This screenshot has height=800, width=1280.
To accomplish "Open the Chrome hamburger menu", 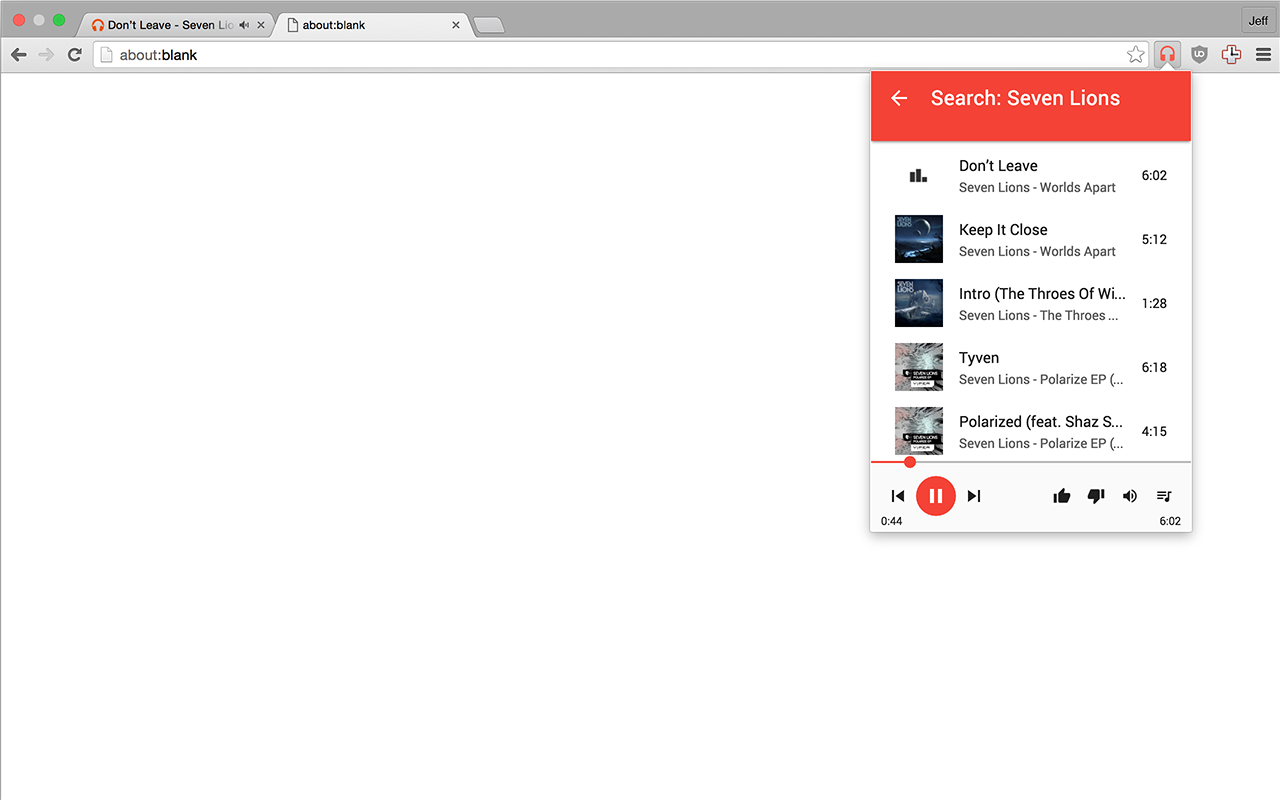I will (x=1263, y=55).
